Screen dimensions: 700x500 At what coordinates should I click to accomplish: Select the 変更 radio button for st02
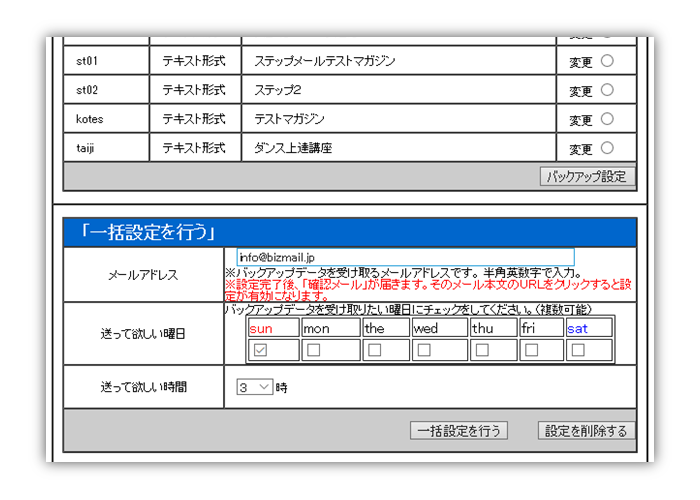(607, 90)
